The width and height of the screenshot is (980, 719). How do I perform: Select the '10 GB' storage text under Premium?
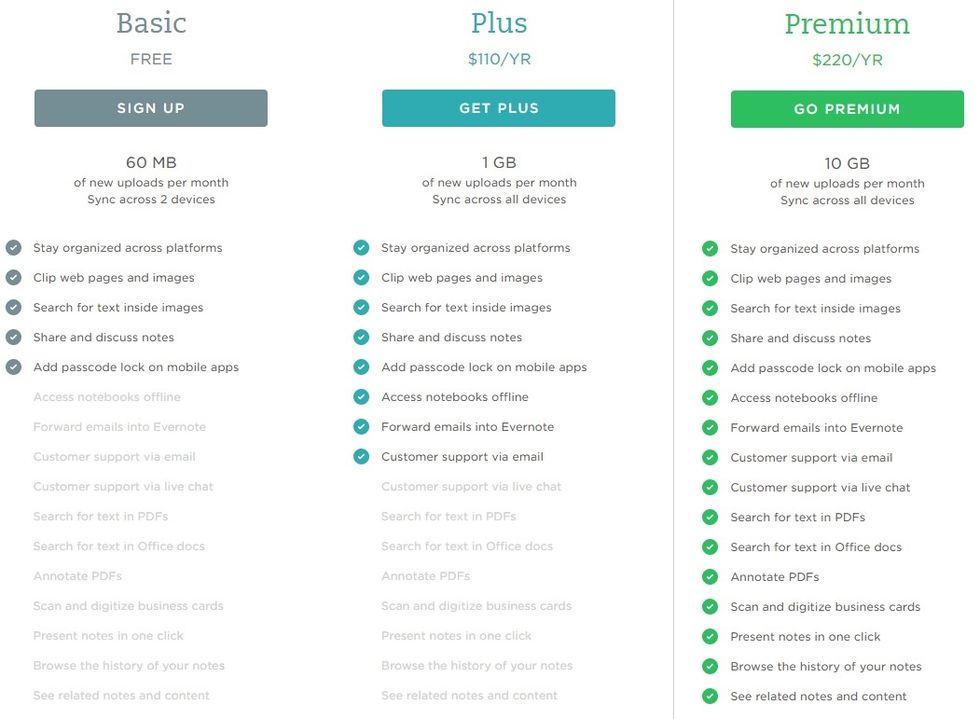click(846, 162)
